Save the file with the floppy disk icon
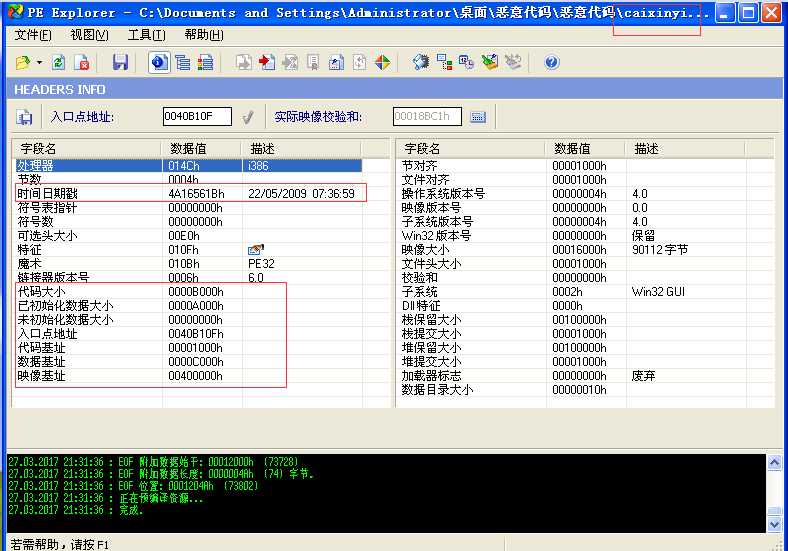The width and height of the screenshot is (788, 551). (120, 62)
